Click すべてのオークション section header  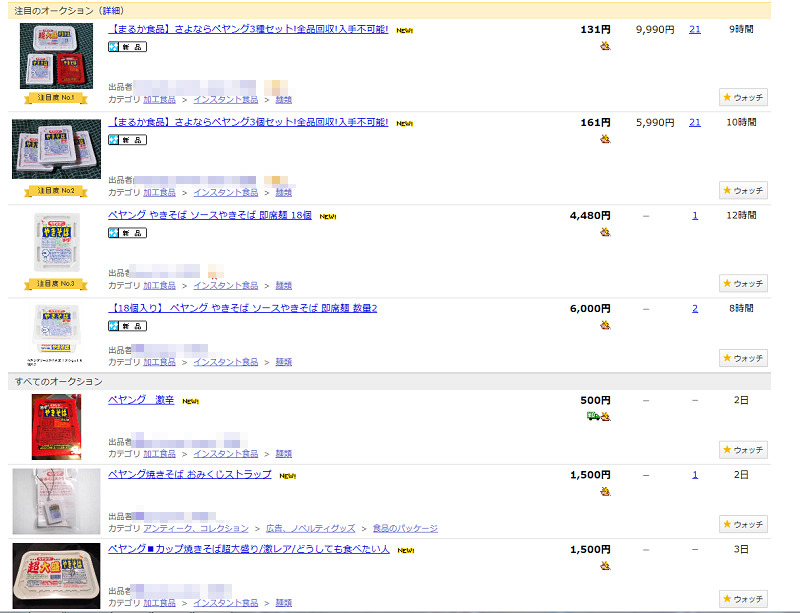tap(389, 381)
